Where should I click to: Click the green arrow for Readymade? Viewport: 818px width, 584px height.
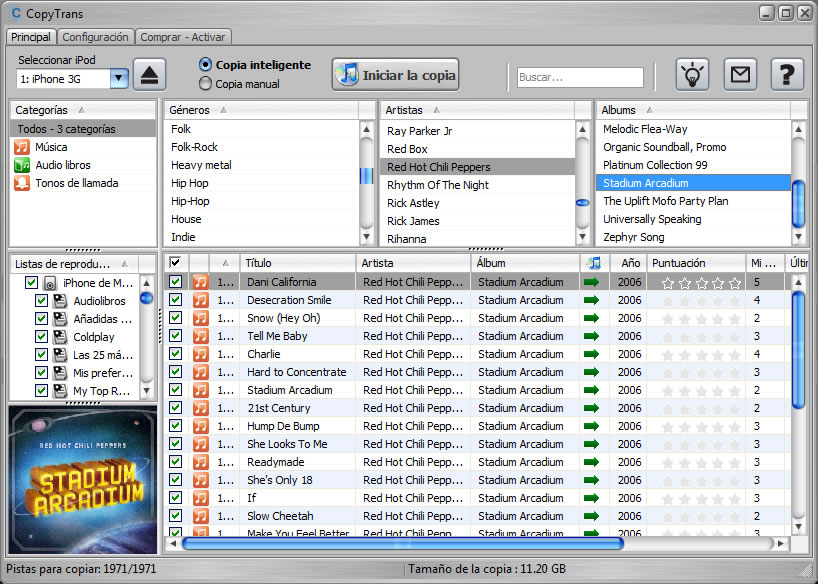click(592, 462)
